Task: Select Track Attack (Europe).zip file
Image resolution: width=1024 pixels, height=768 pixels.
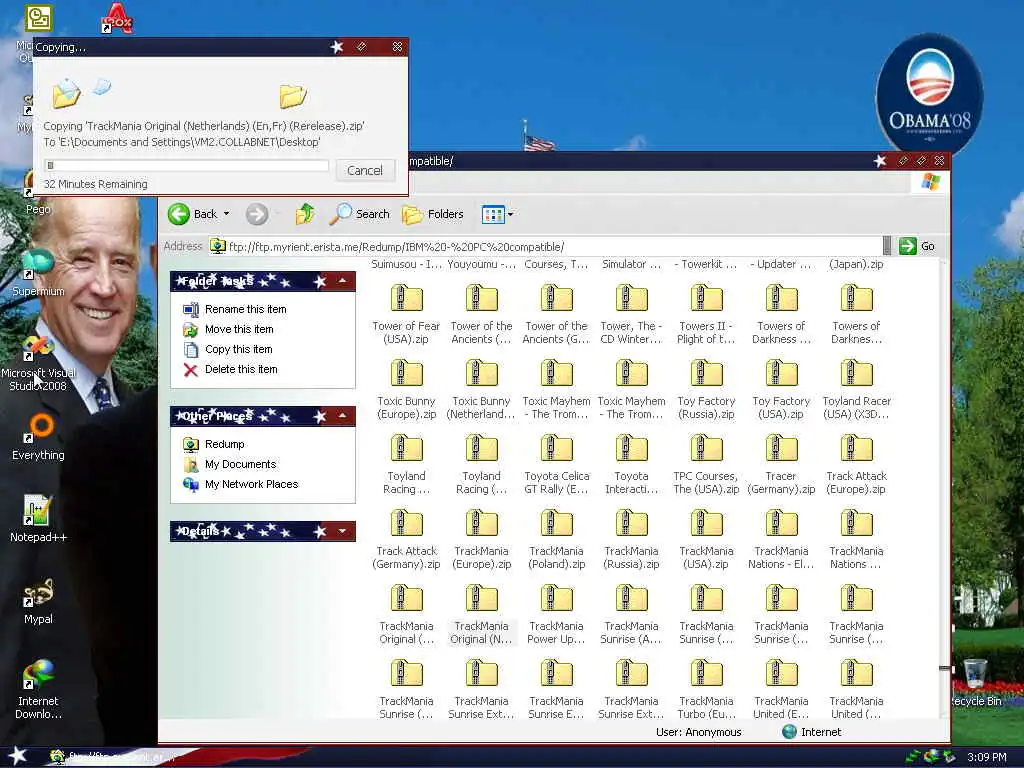Action: tap(856, 465)
